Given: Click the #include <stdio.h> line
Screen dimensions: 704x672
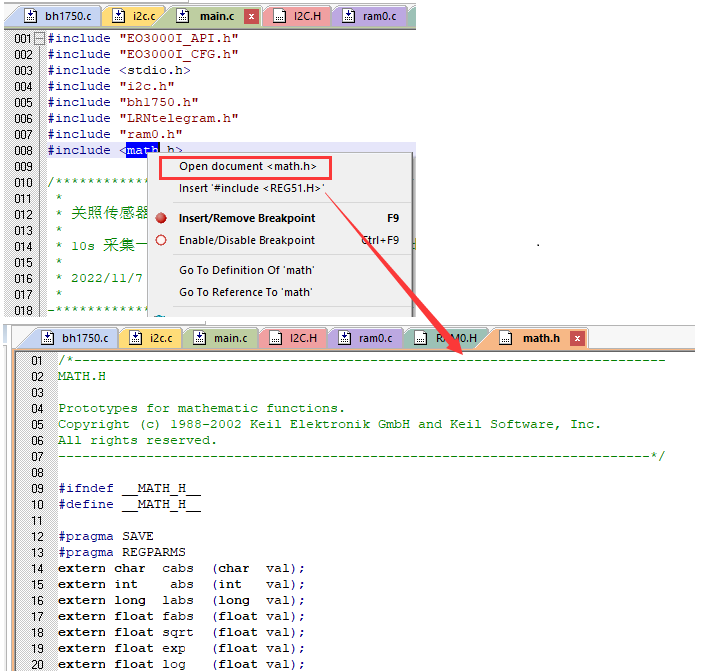Looking at the screenshot, I should pos(119,70).
